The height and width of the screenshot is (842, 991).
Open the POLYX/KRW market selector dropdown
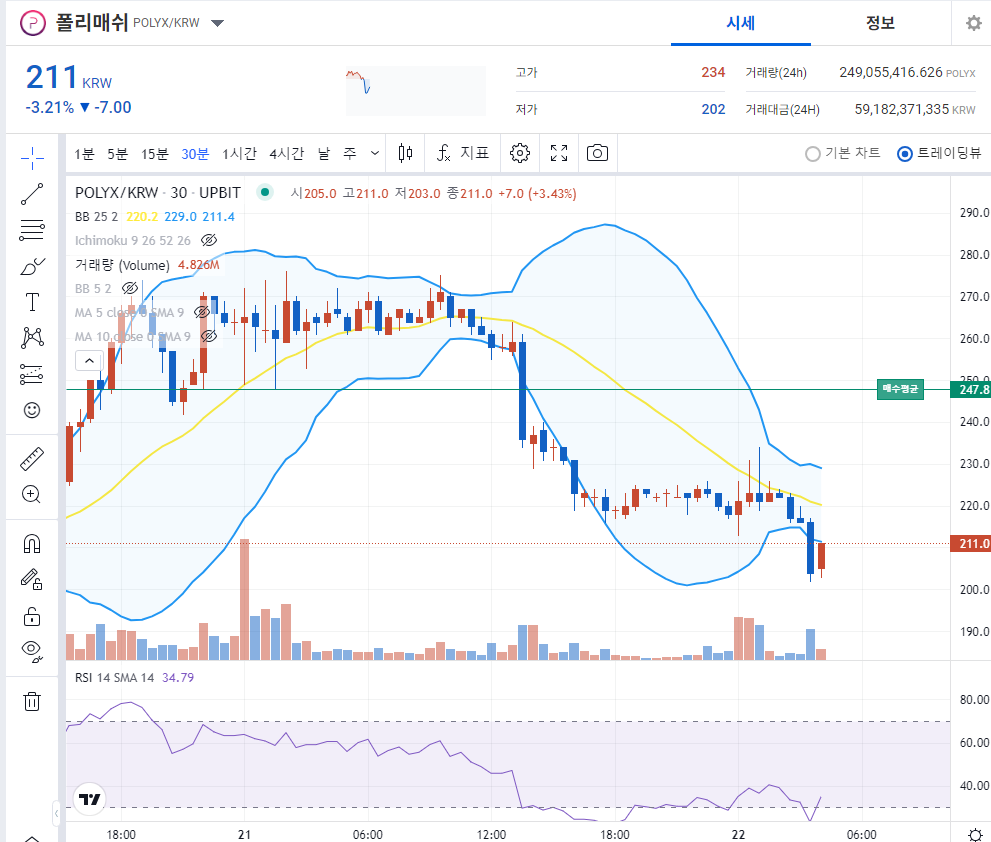tap(217, 23)
